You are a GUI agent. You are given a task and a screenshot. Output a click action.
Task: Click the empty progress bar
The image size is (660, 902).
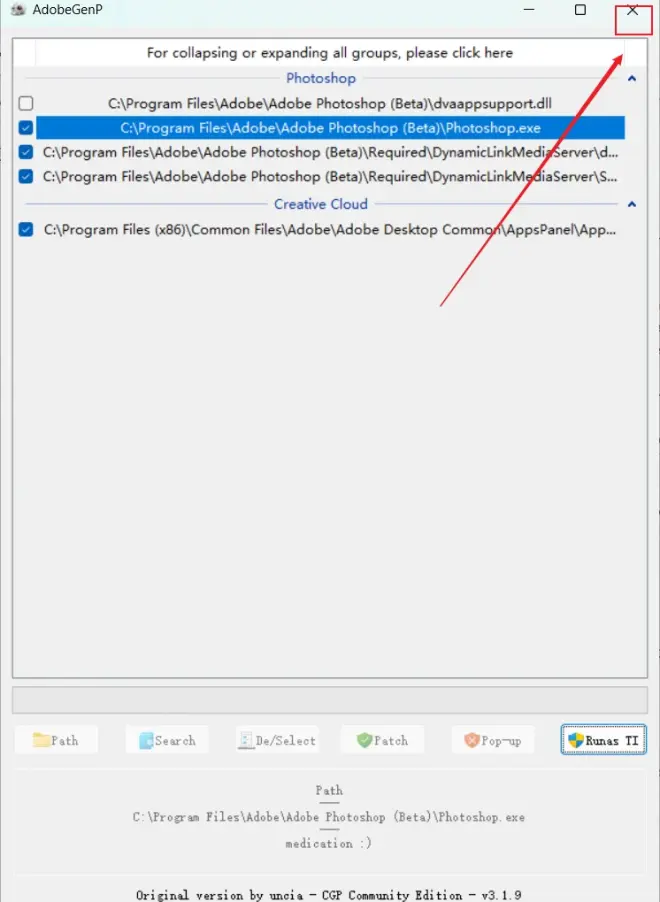tap(330, 700)
